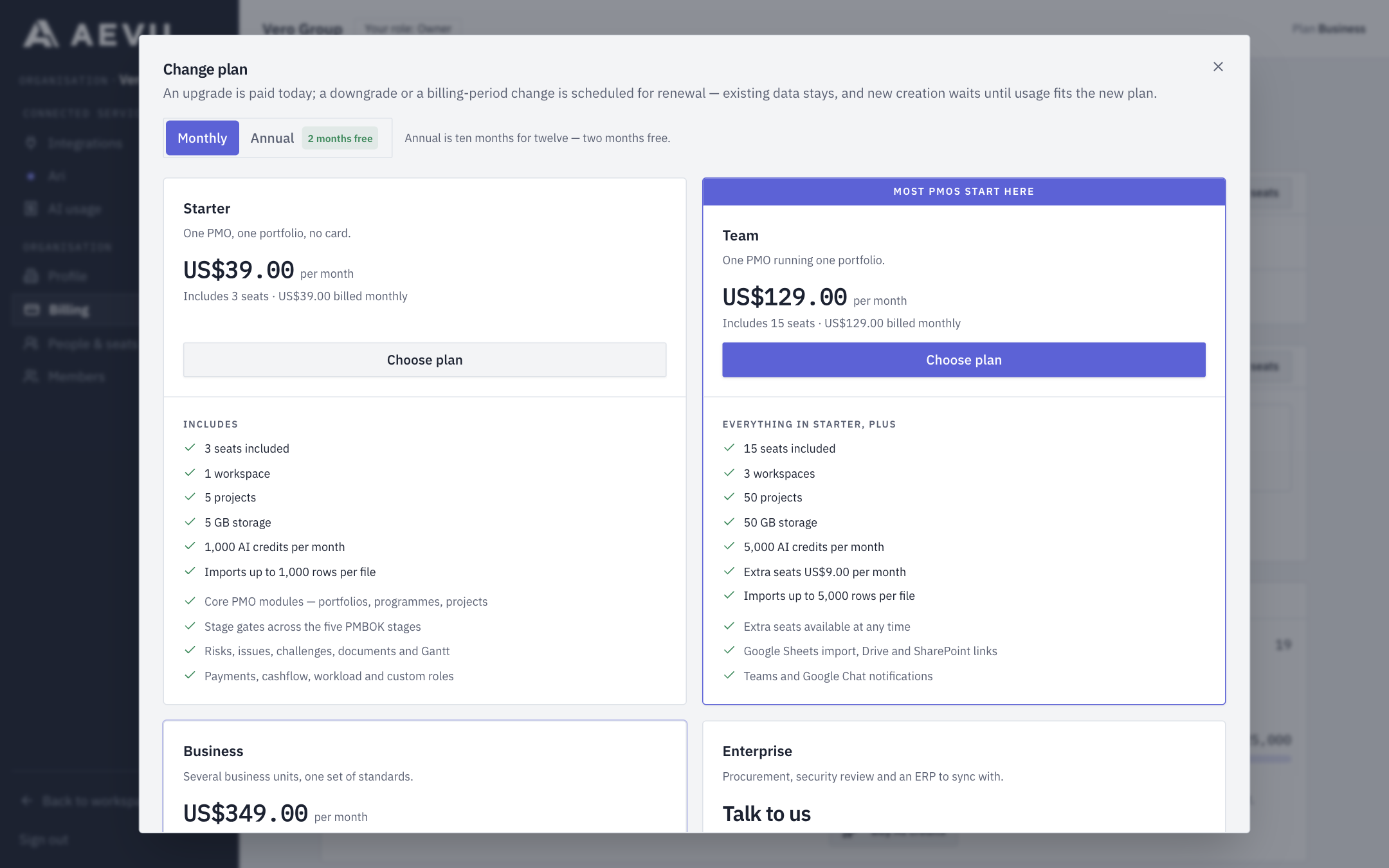Click the Starter plan heading
Screen dimensions: 1389x868
tap(206, 208)
